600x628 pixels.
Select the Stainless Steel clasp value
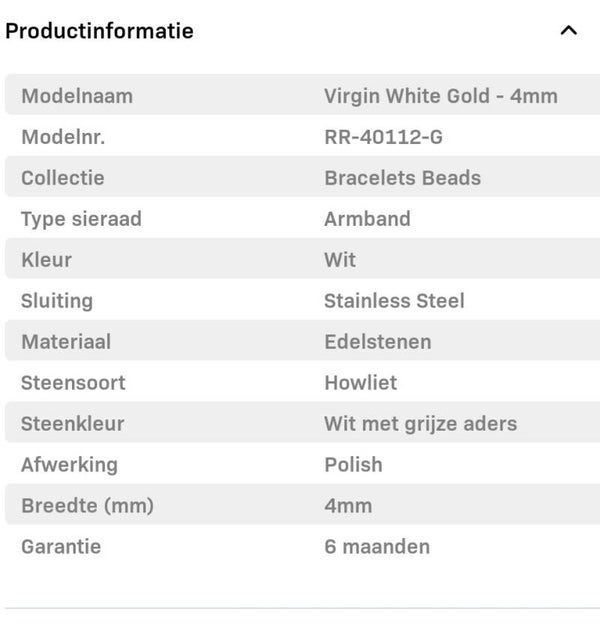(x=394, y=301)
